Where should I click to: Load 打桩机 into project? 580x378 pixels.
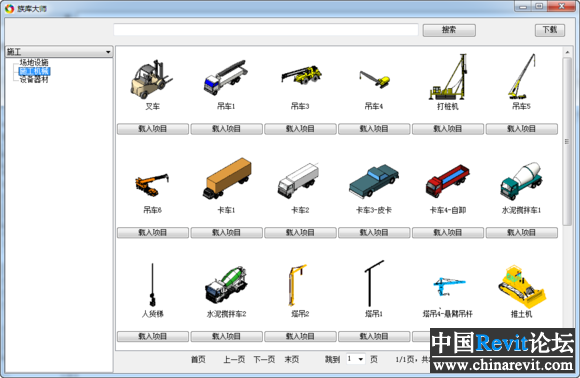click(x=448, y=129)
